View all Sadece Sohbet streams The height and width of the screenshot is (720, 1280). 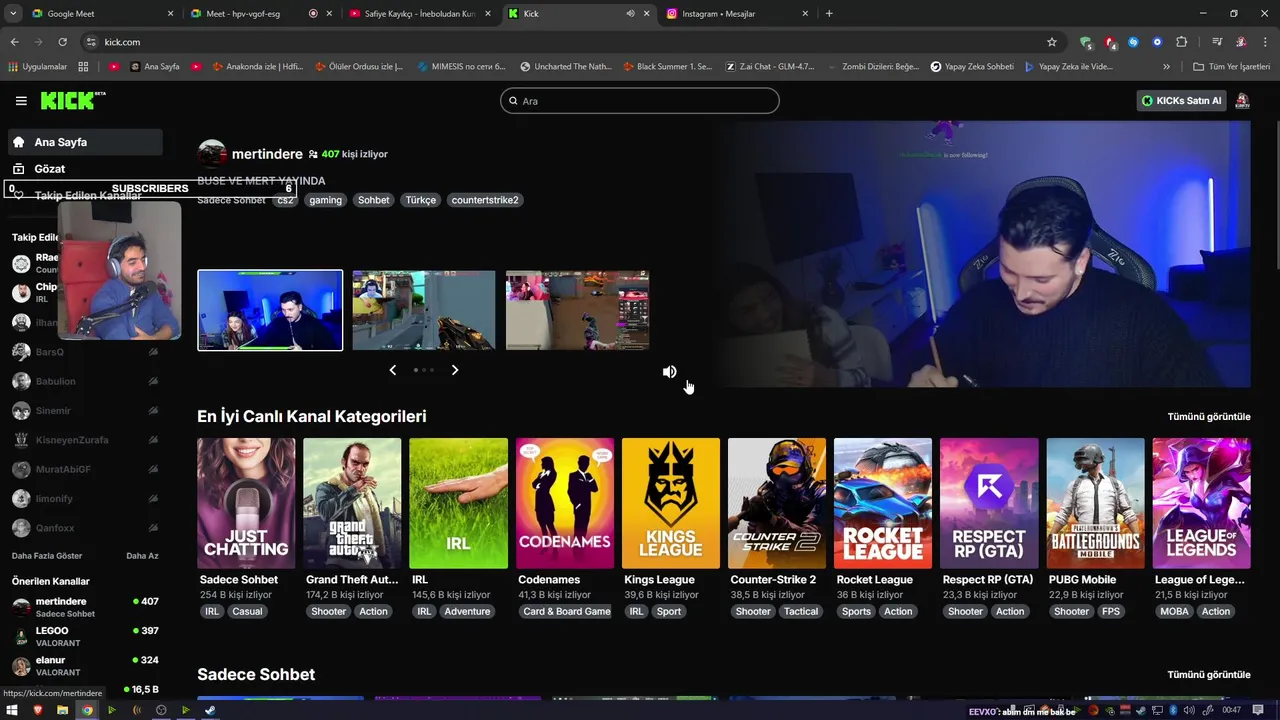[x=1209, y=675]
